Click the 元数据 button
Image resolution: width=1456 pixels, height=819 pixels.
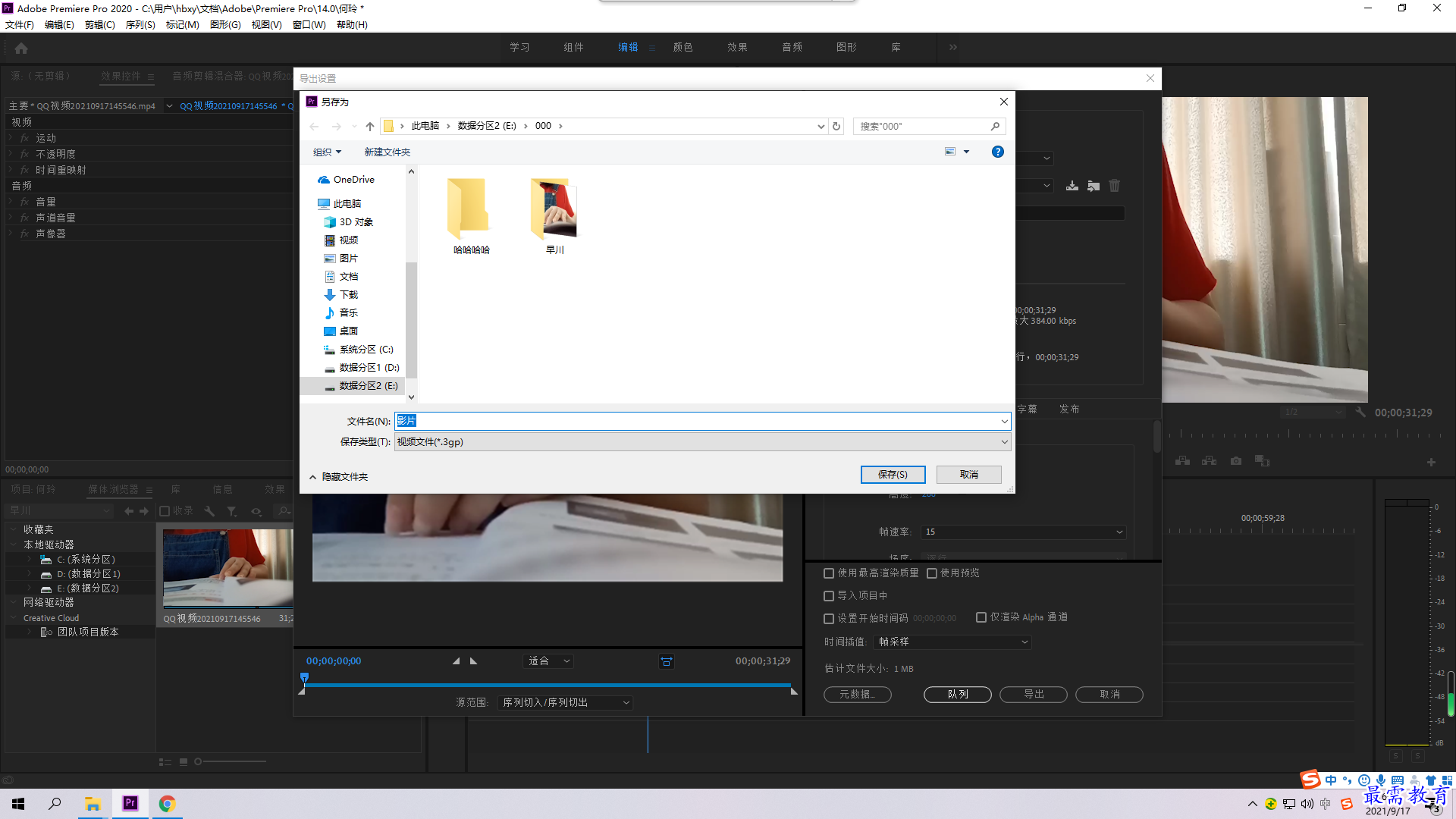pyautogui.click(x=858, y=695)
